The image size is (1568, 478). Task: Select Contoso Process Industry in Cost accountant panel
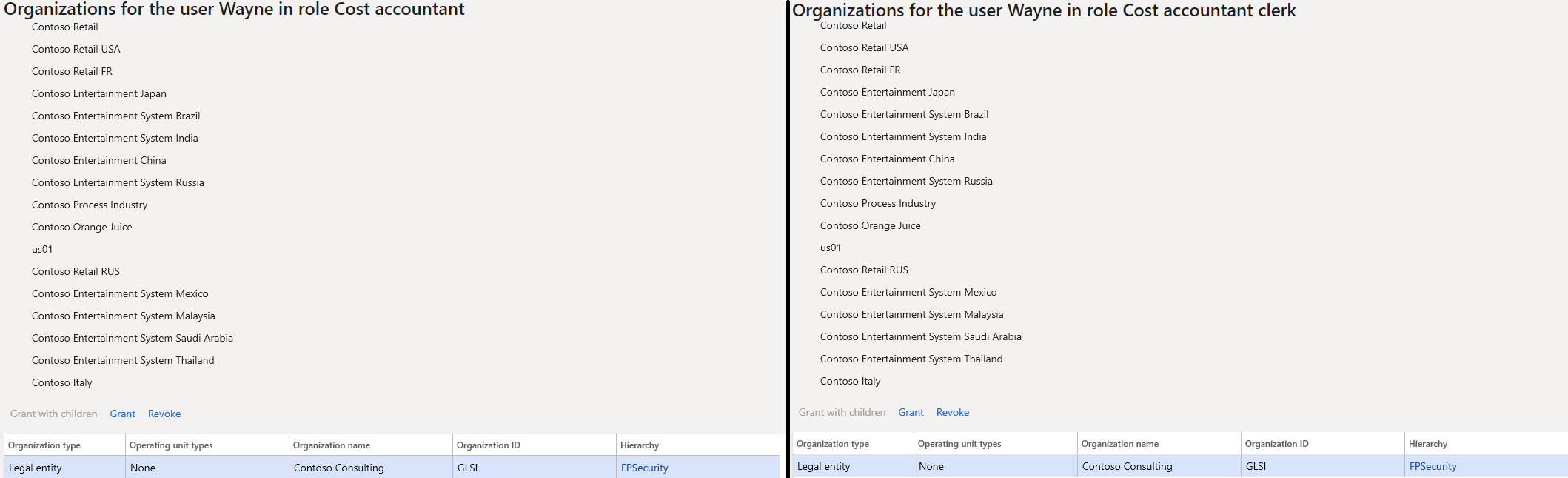click(x=90, y=205)
